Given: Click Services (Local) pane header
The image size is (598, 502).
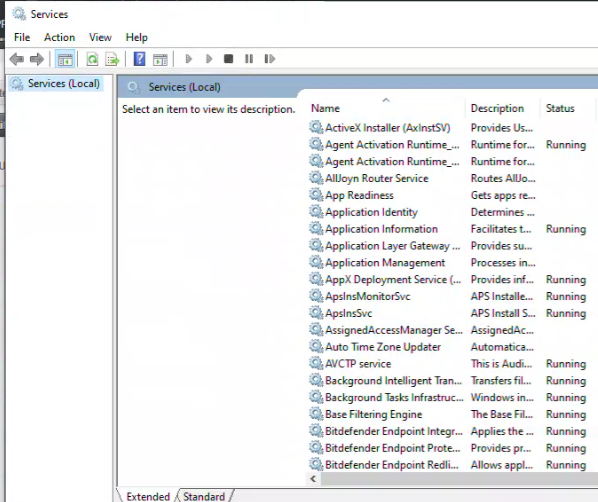Looking at the screenshot, I should point(185,87).
